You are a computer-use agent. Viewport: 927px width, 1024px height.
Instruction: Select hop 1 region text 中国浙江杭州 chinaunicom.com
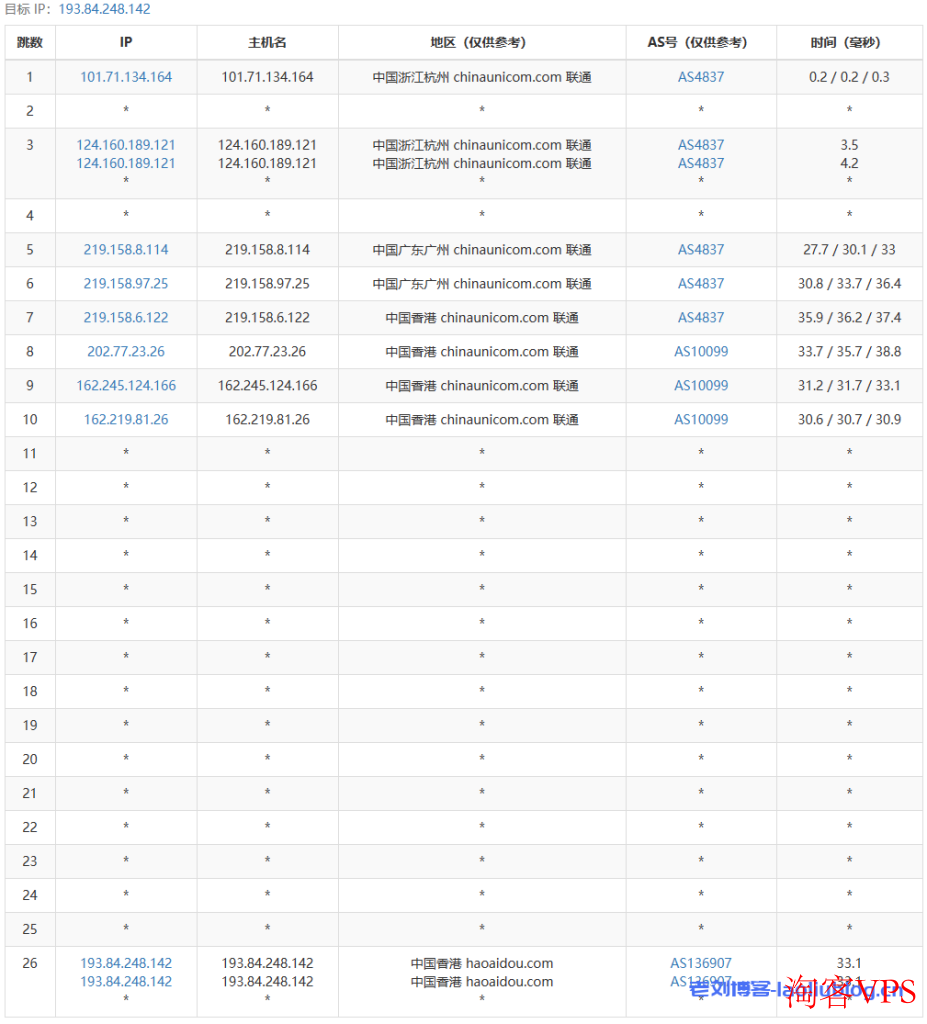tap(467, 77)
